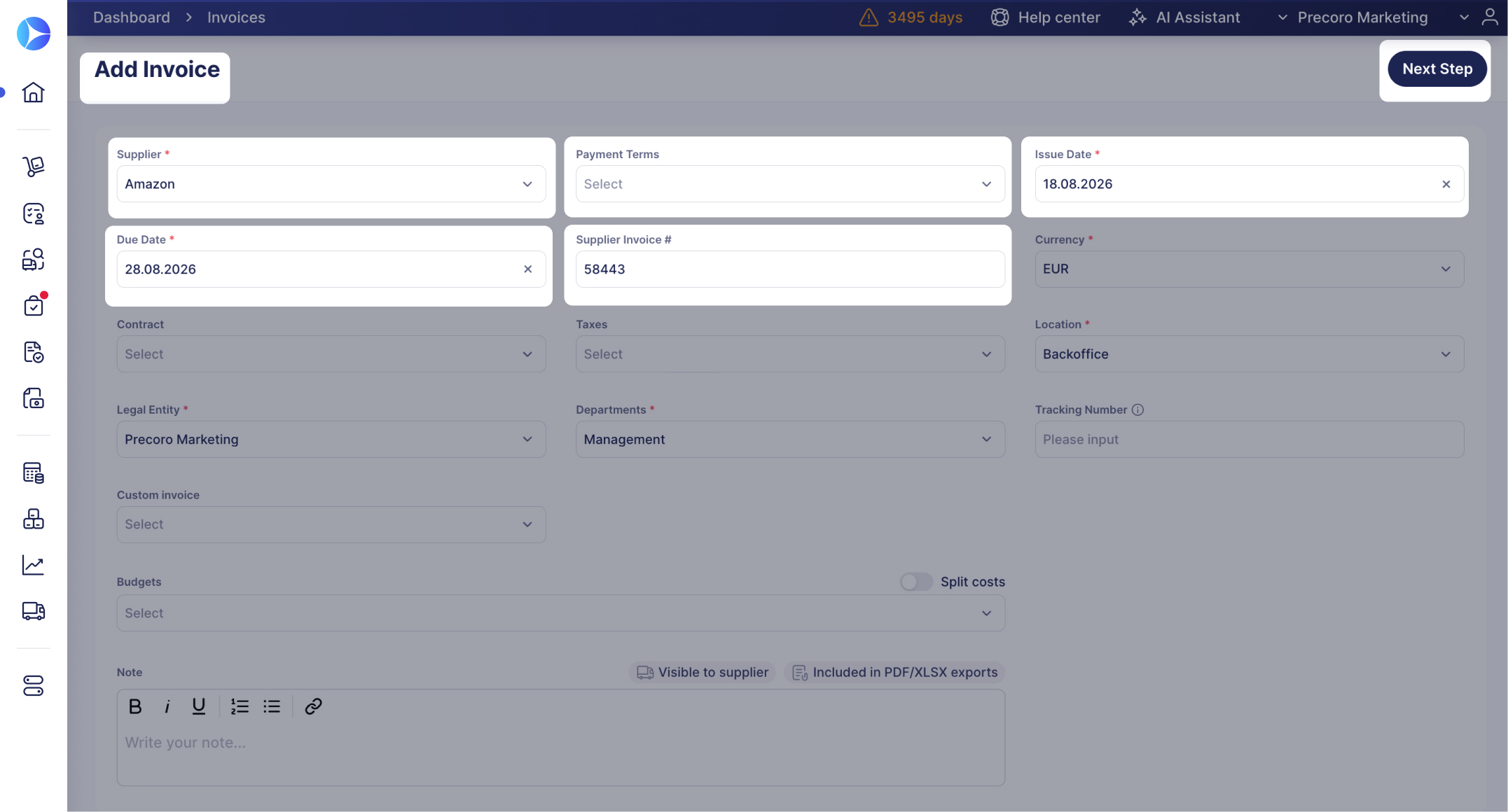Viewport: 1508px width, 812px height.
Task: Expand the Taxes select field
Action: tap(790, 354)
